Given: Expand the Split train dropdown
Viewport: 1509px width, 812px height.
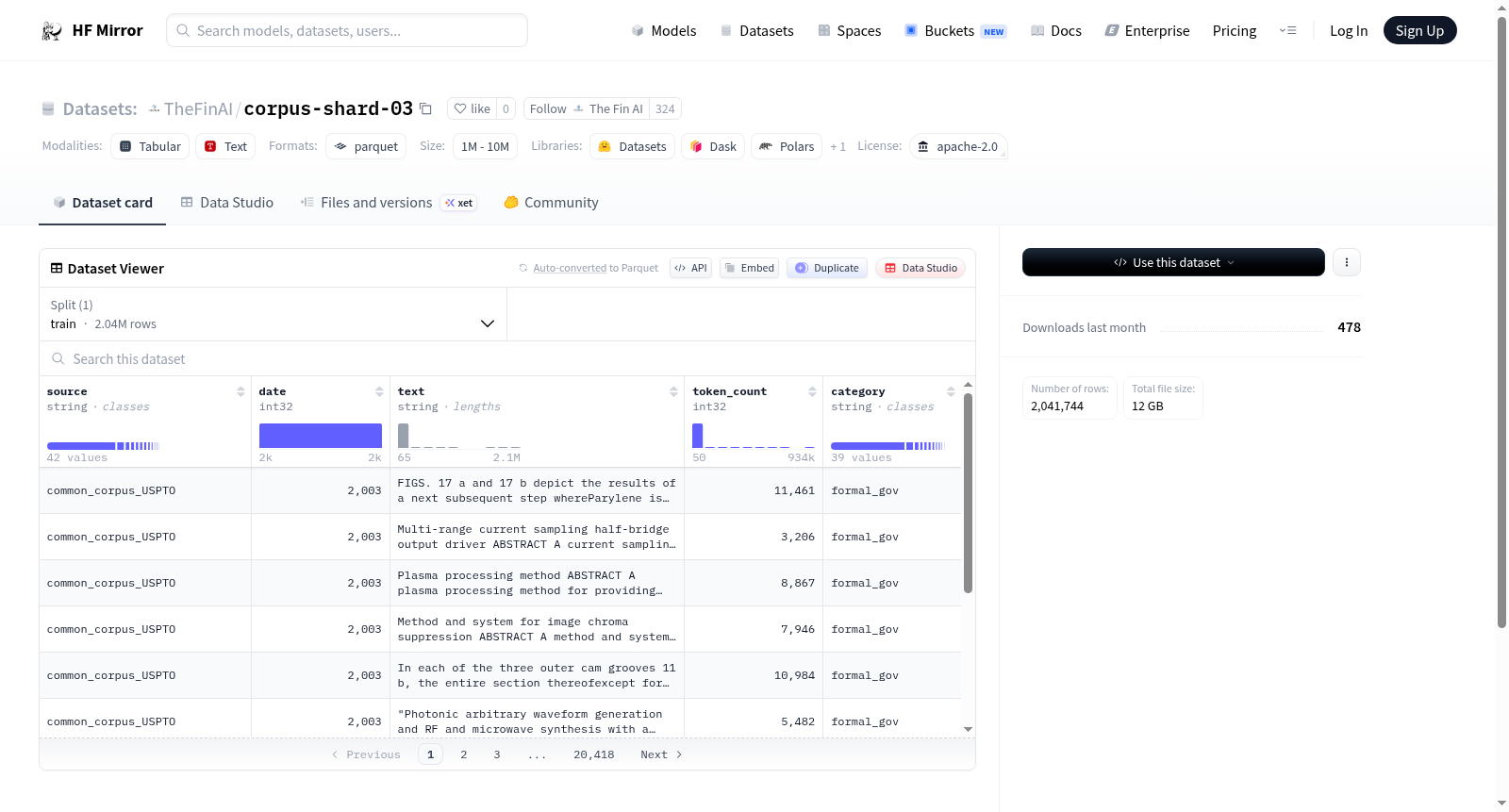Looking at the screenshot, I should (x=273, y=314).
